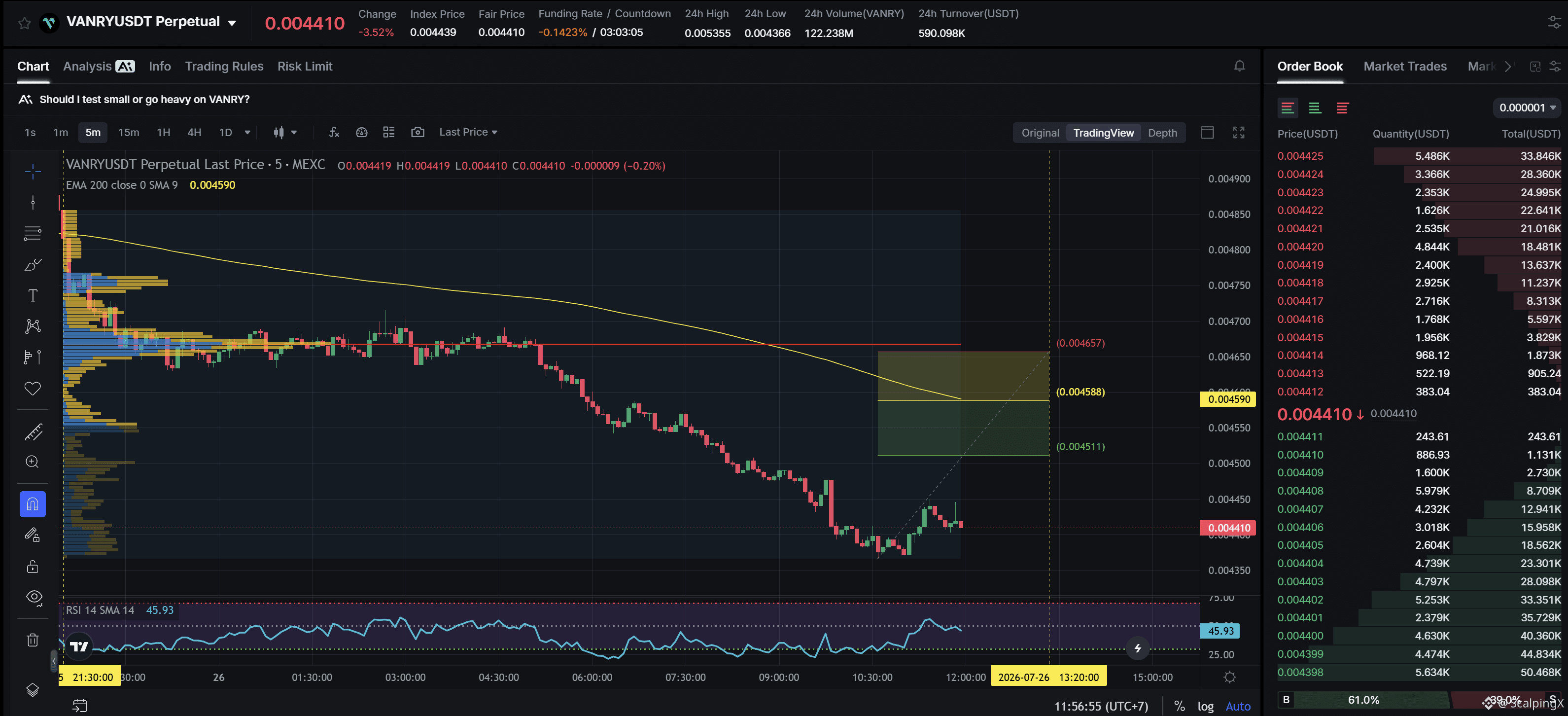This screenshot has width=1568, height=716.
Task: Open the Risk Limit tab
Action: coord(305,67)
